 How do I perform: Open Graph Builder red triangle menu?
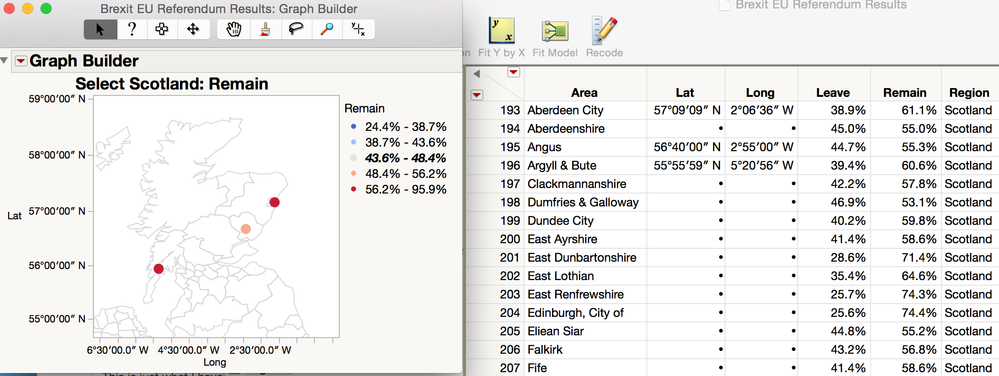click(21, 61)
